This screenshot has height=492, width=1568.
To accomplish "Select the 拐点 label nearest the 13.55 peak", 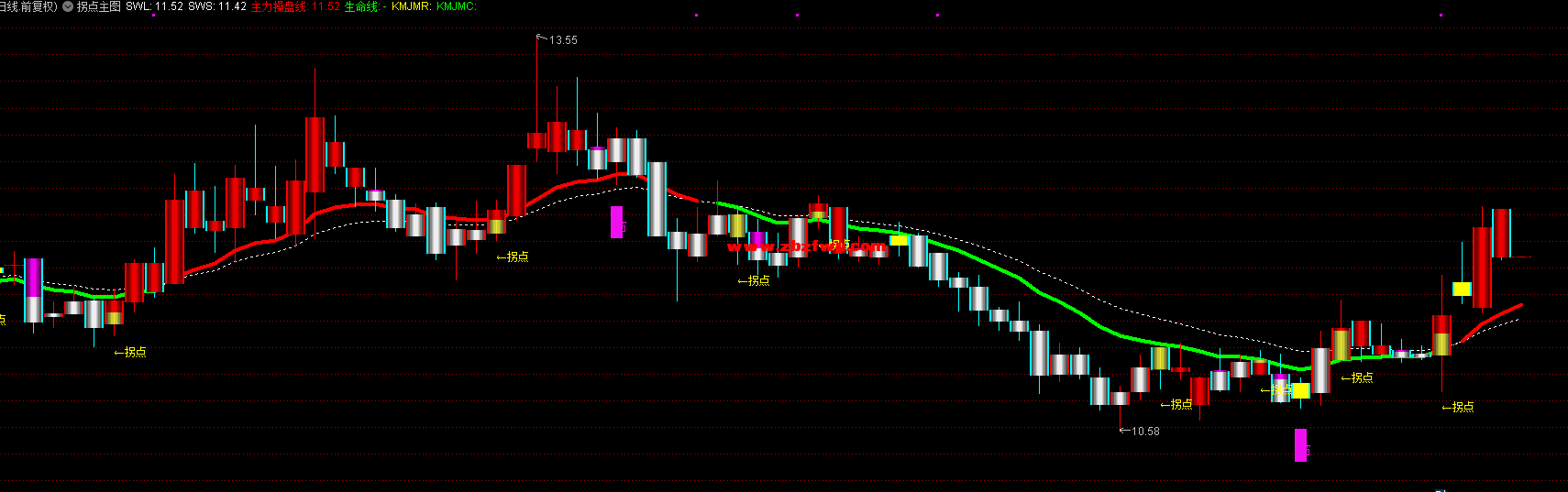I will point(513,257).
